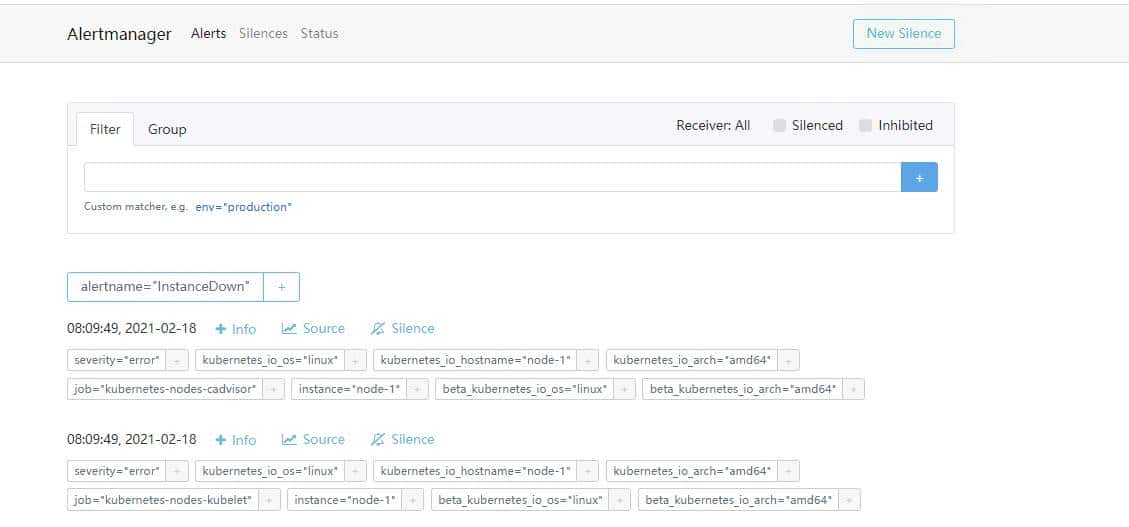This screenshot has width=1129, height=527.
Task: Expand Info for the kubelet alert
Action: (235, 440)
